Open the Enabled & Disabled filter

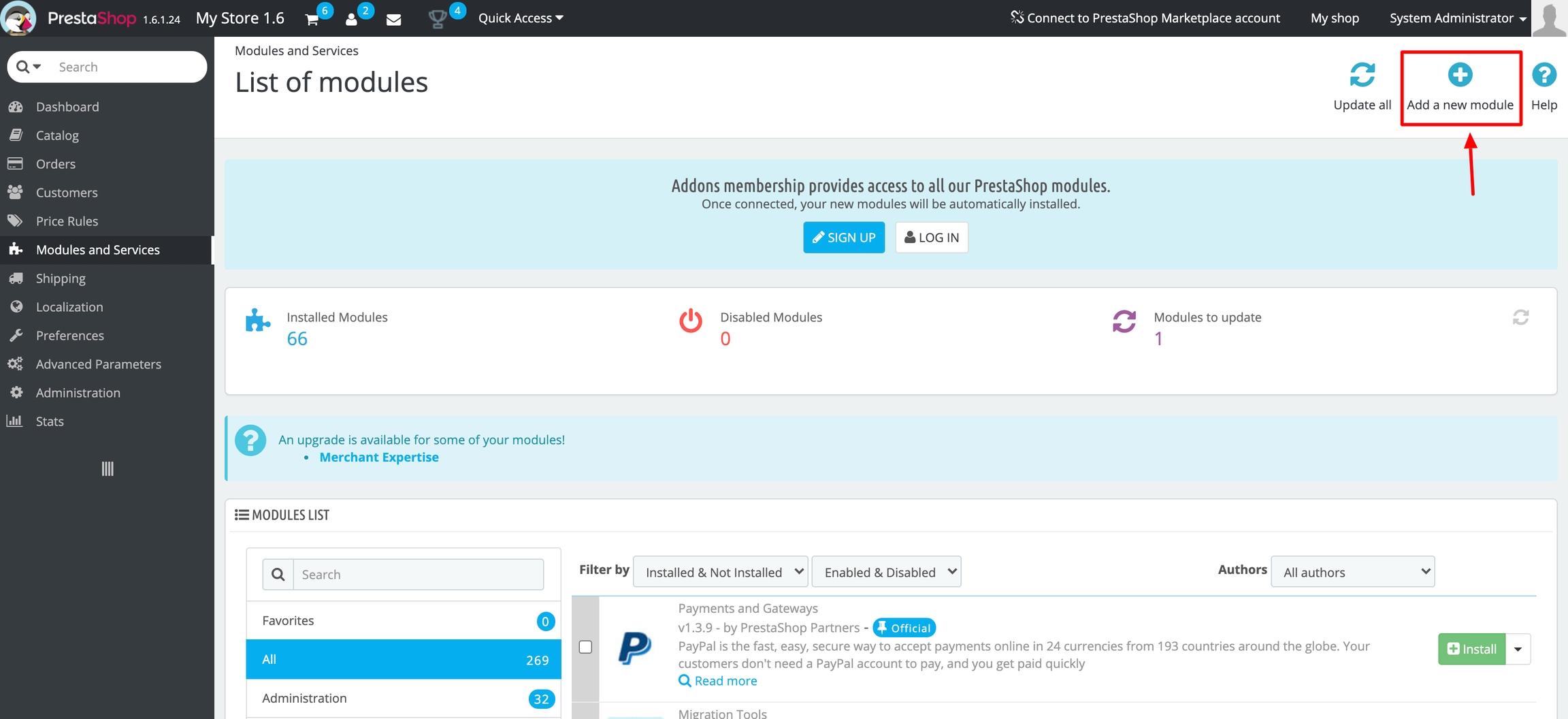point(886,572)
